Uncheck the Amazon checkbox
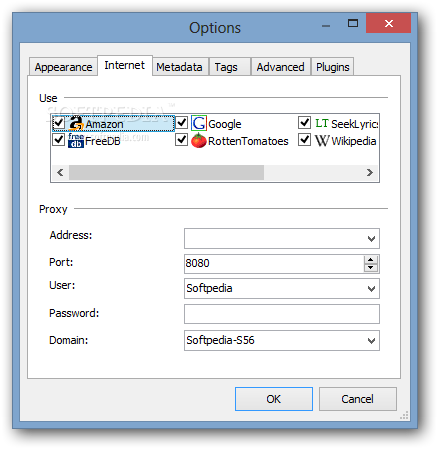The height and width of the screenshot is (449, 438). [59, 123]
